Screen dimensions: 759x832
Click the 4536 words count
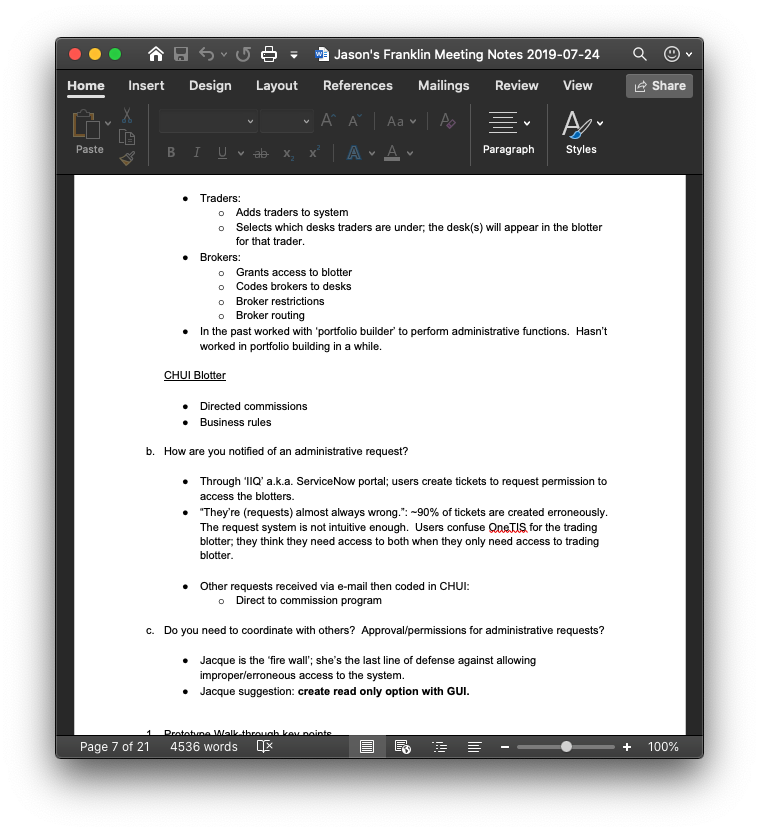pyautogui.click(x=204, y=747)
